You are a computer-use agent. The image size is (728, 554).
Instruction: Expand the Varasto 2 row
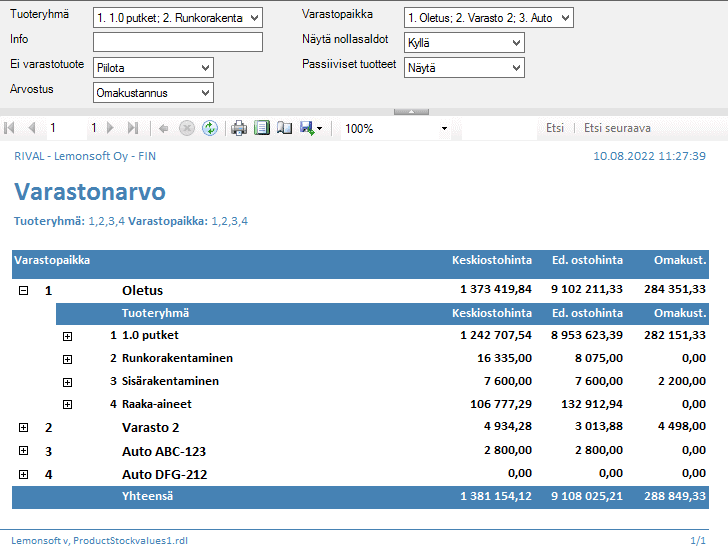[x=23, y=427]
